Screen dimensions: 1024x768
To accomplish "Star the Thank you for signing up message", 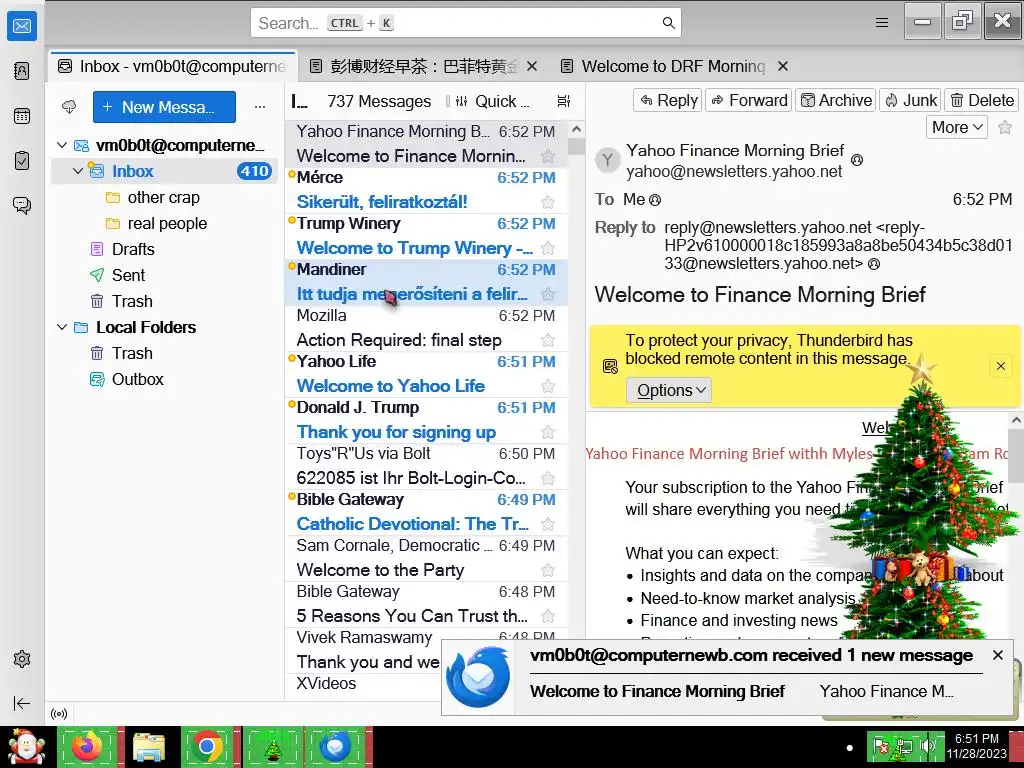I will click(548, 432).
